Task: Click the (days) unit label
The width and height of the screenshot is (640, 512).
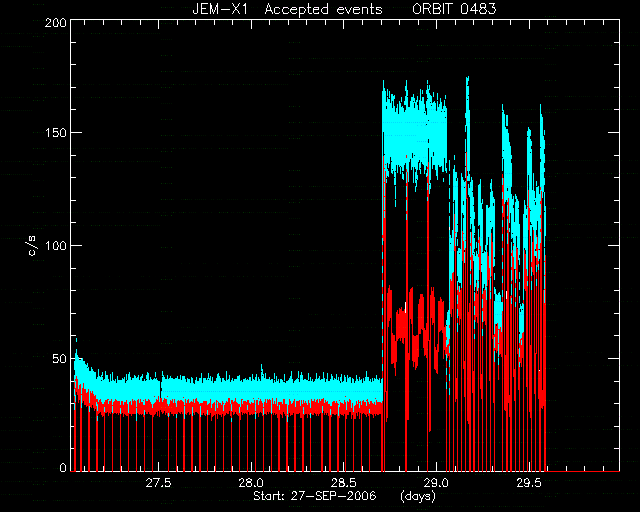Action: click(418, 496)
